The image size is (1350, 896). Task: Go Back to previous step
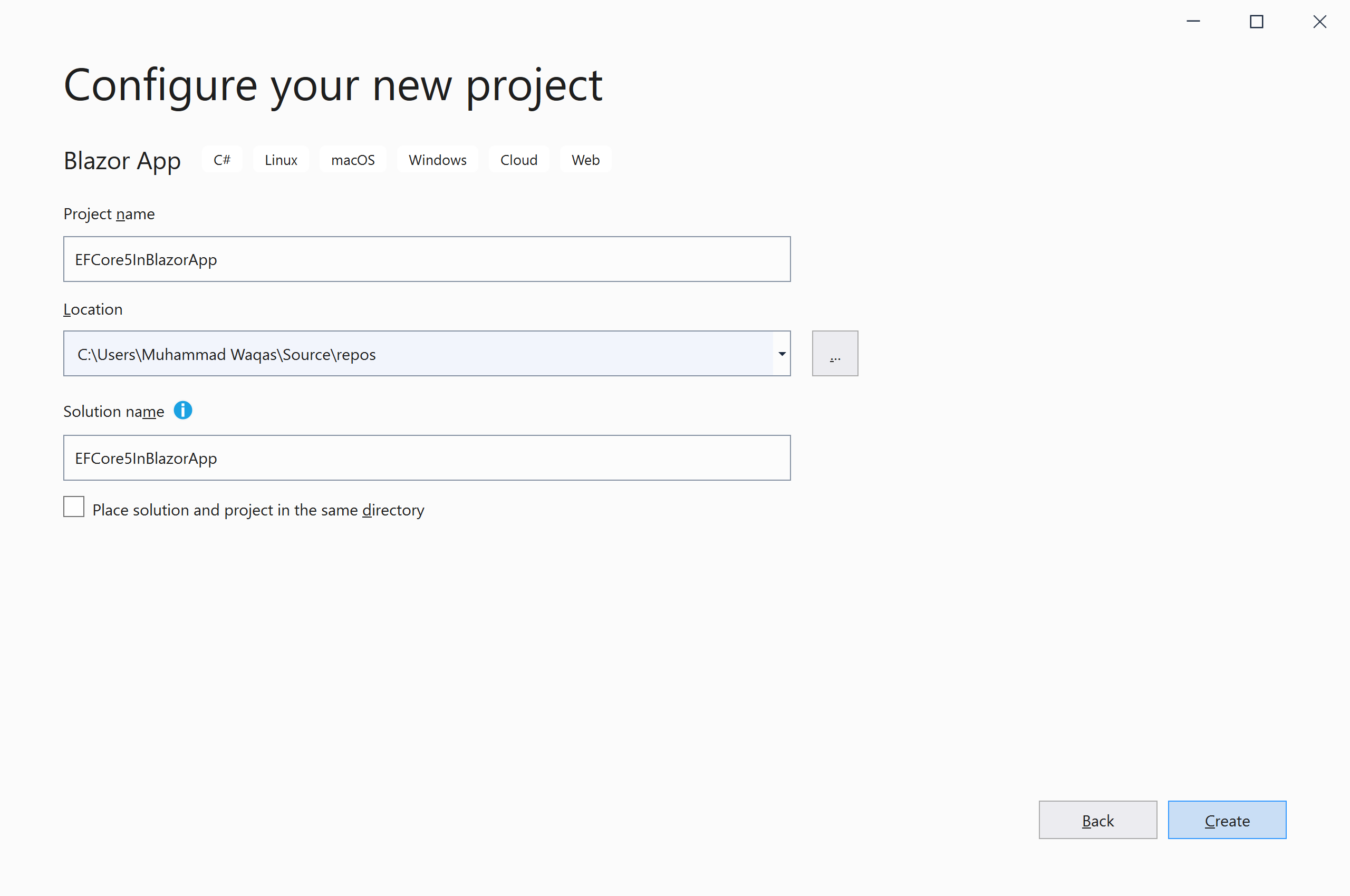[x=1098, y=820]
